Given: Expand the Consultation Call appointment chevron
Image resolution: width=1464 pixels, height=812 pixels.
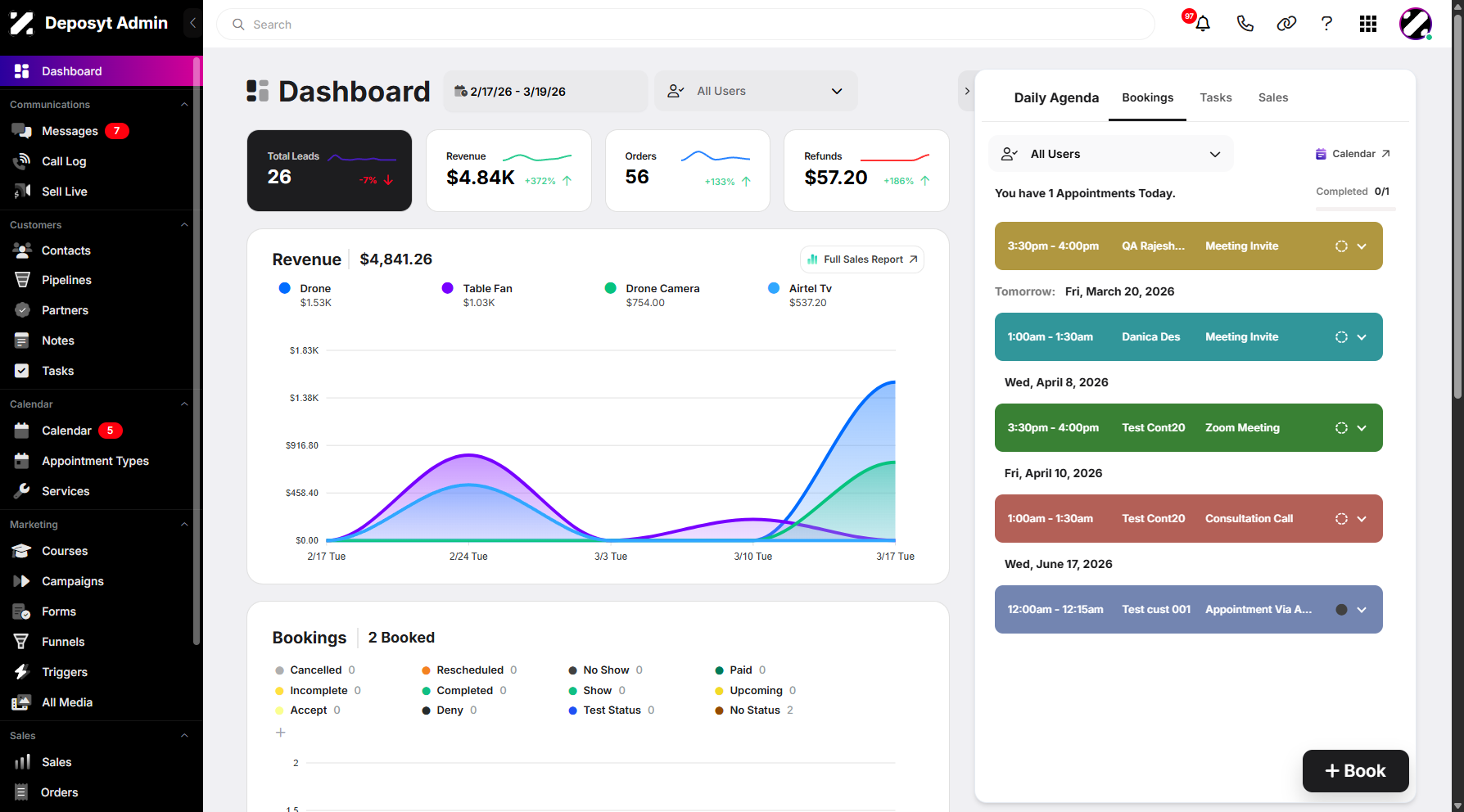Looking at the screenshot, I should [1362, 519].
